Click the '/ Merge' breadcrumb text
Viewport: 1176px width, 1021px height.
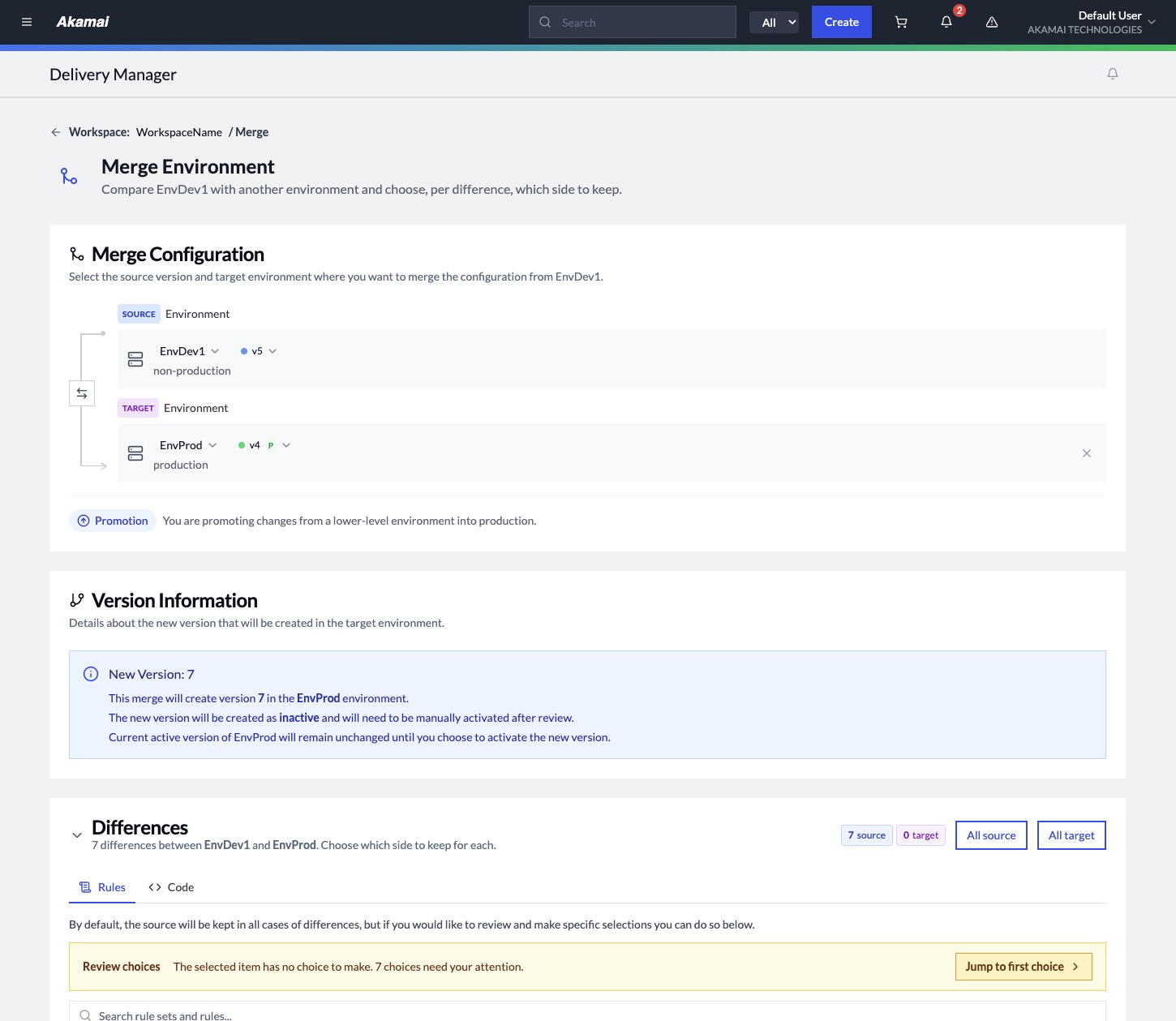248,132
